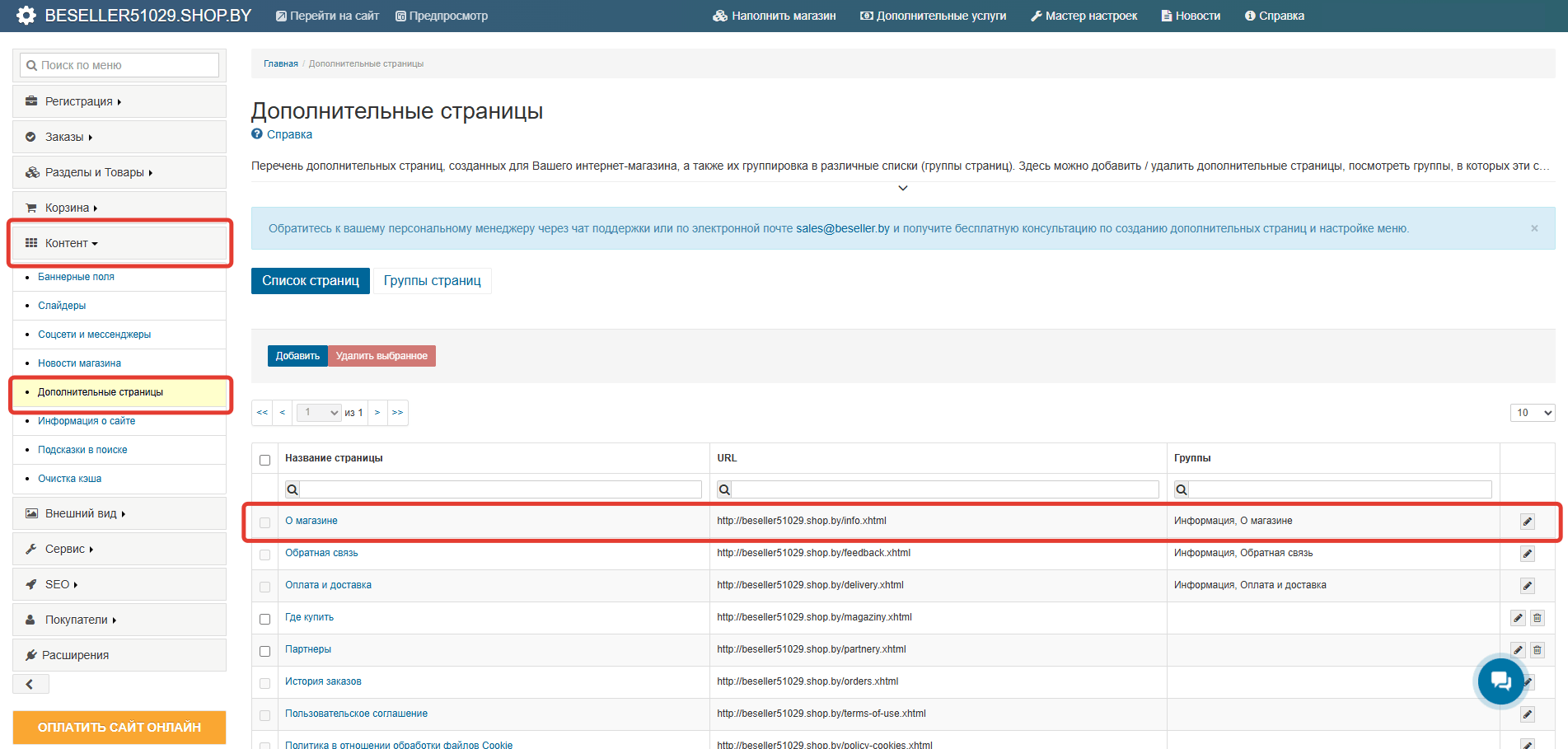Screen dimensions: 1568x749
Task: Click the settings gear icon in header
Action: (26, 16)
